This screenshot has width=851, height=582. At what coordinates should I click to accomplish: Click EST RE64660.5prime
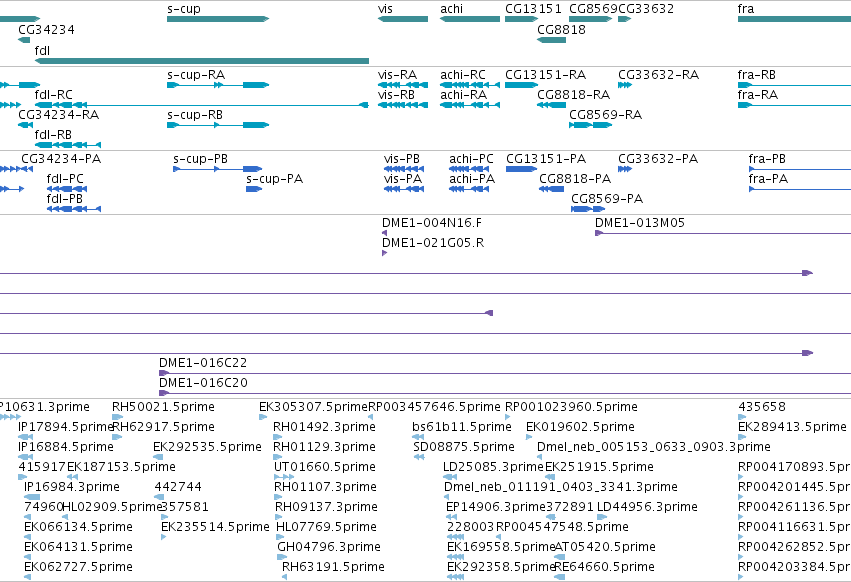point(560,577)
